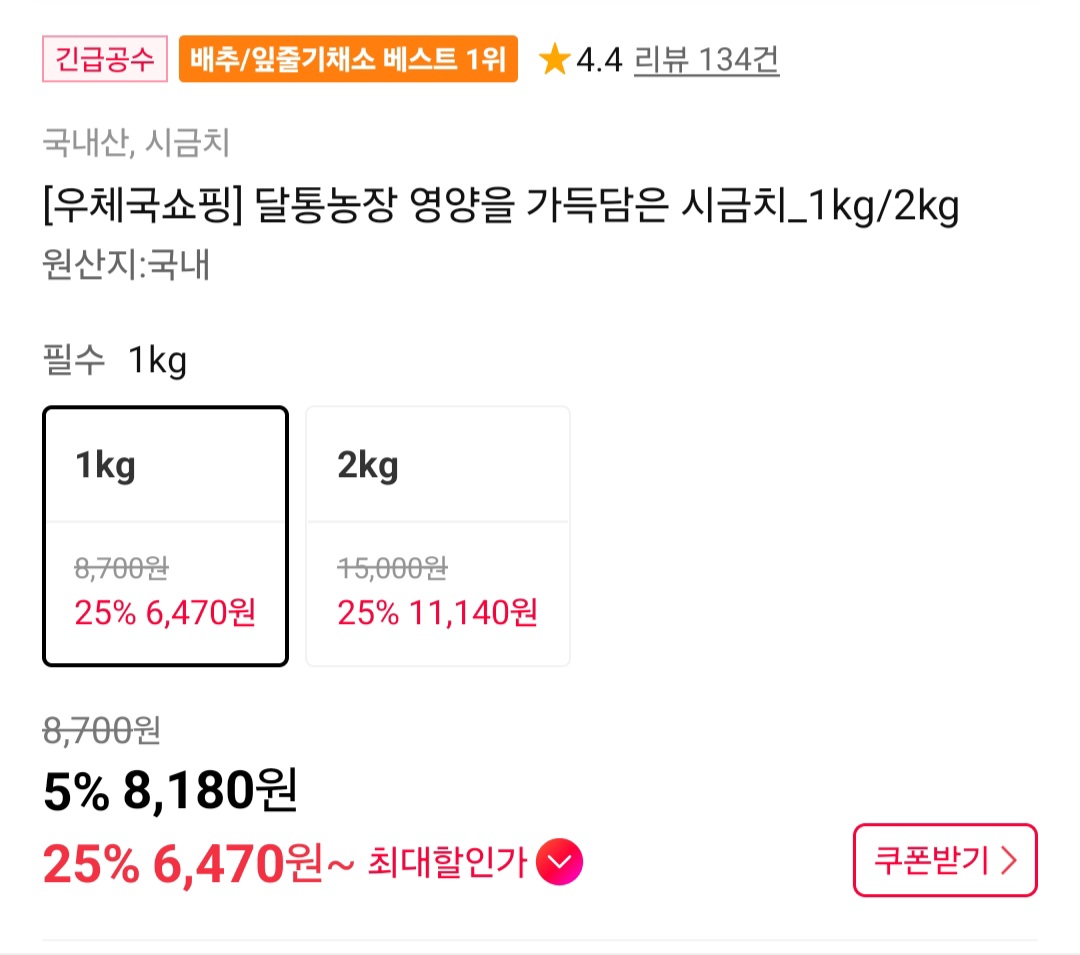Select the 1kg option card

(165, 535)
